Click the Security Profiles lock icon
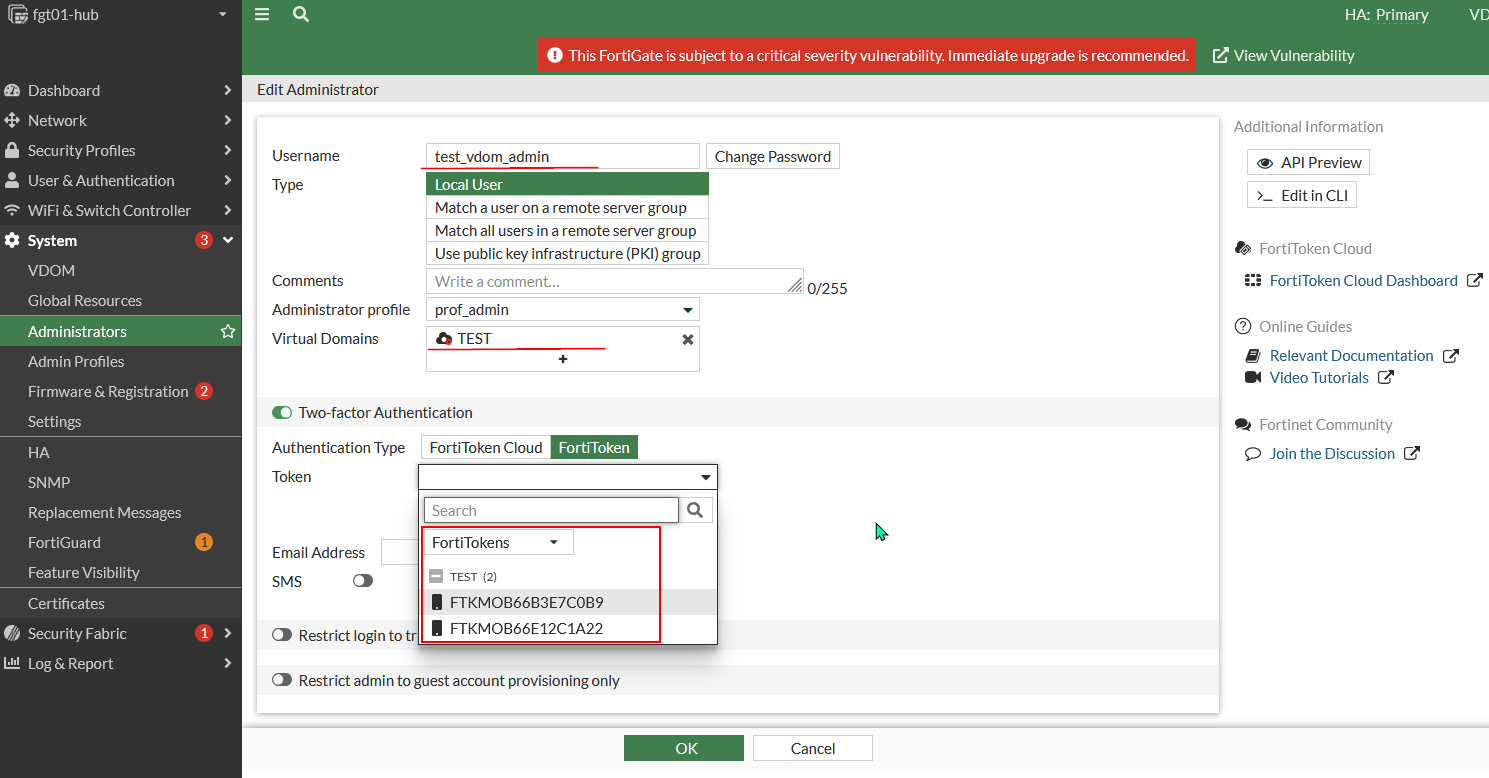This screenshot has width=1489, height=778. (12, 150)
